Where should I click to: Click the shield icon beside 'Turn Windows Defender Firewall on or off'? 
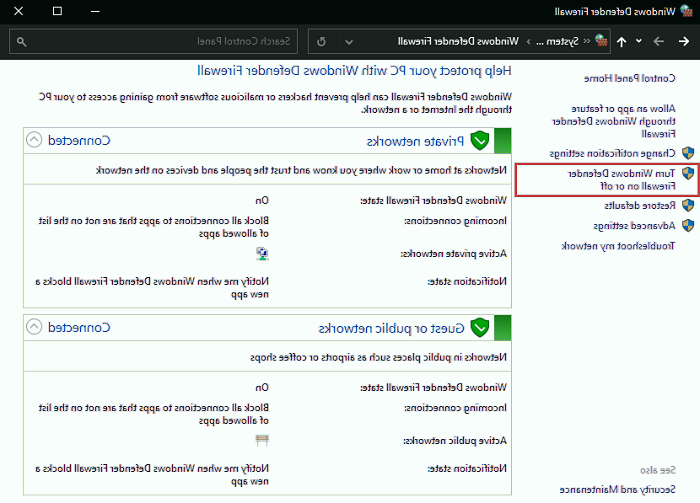pyautogui.click(x=688, y=173)
